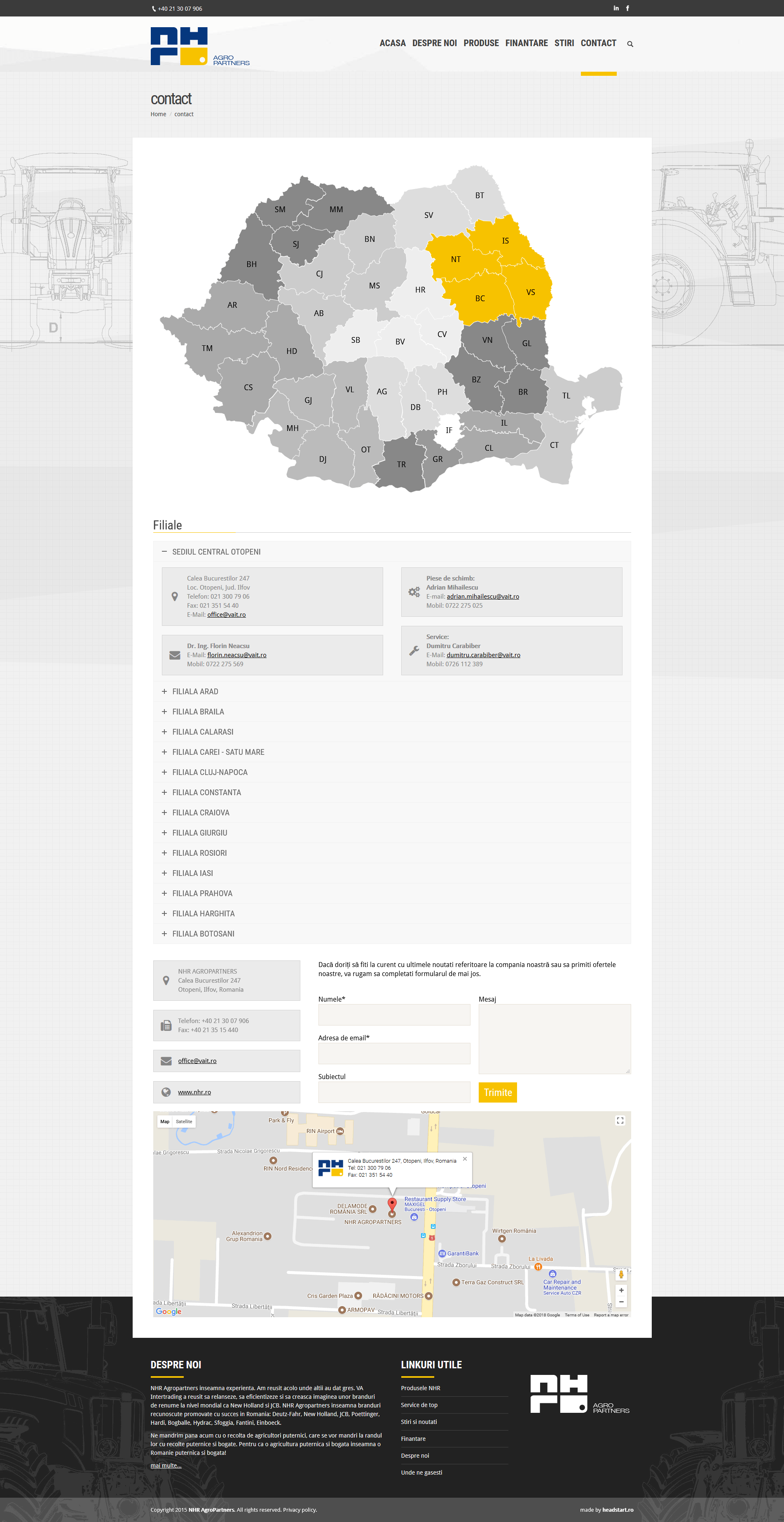This screenshot has height=1522, width=784.
Task: Click the Subiectul input field
Action: tap(394, 1092)
